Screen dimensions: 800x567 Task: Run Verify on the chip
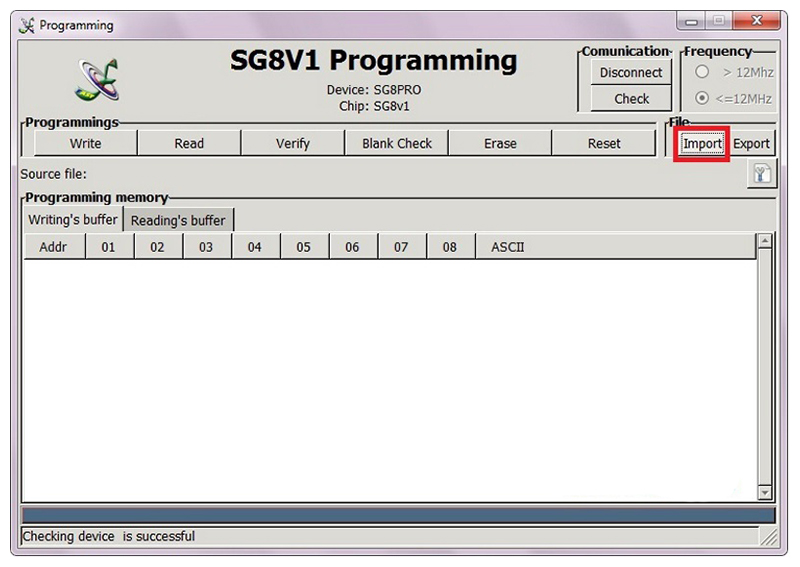click(292, 143)
